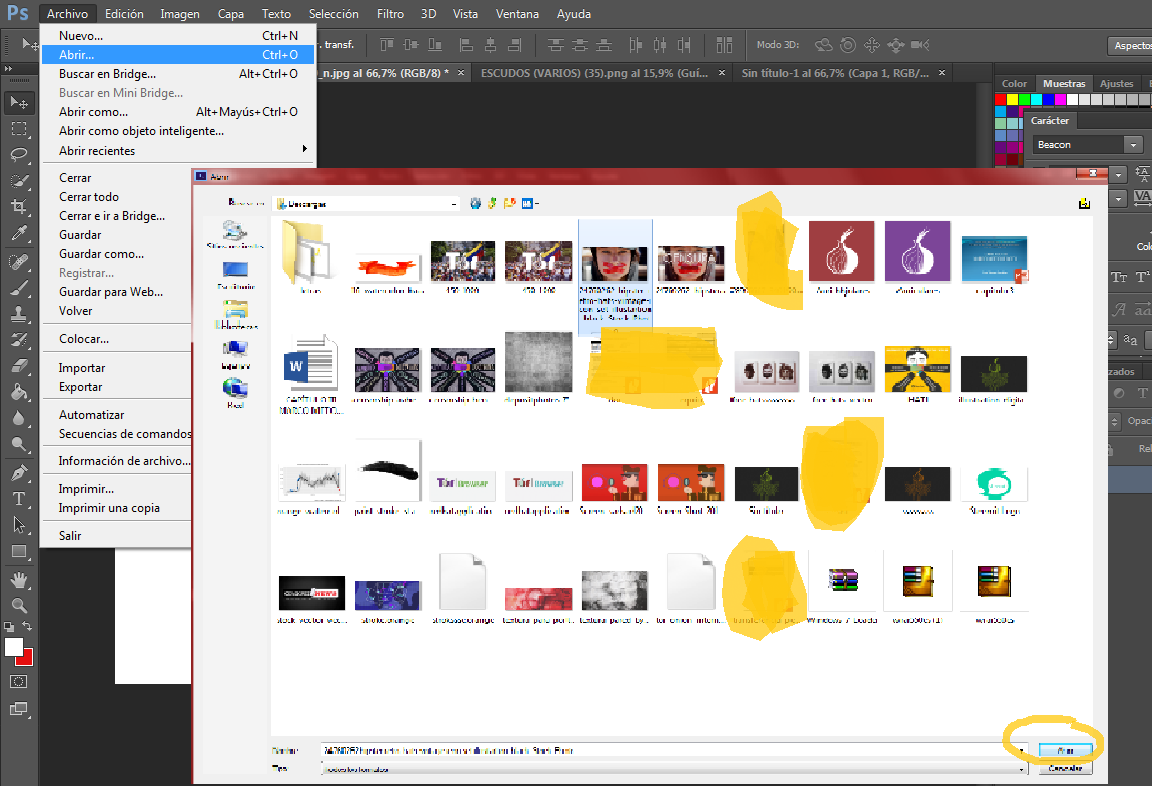Screen dimensions: 1152x786
Task: Select the yellow folder in file list
Action: pos(311,253)
